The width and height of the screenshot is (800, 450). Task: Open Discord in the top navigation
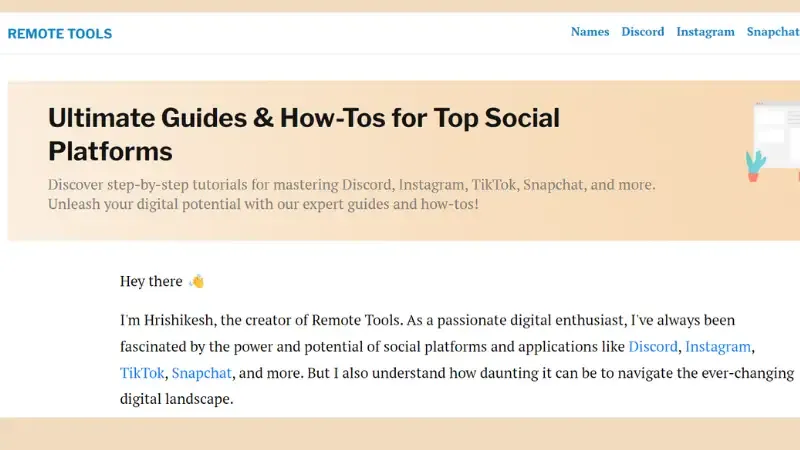(643, 32)
